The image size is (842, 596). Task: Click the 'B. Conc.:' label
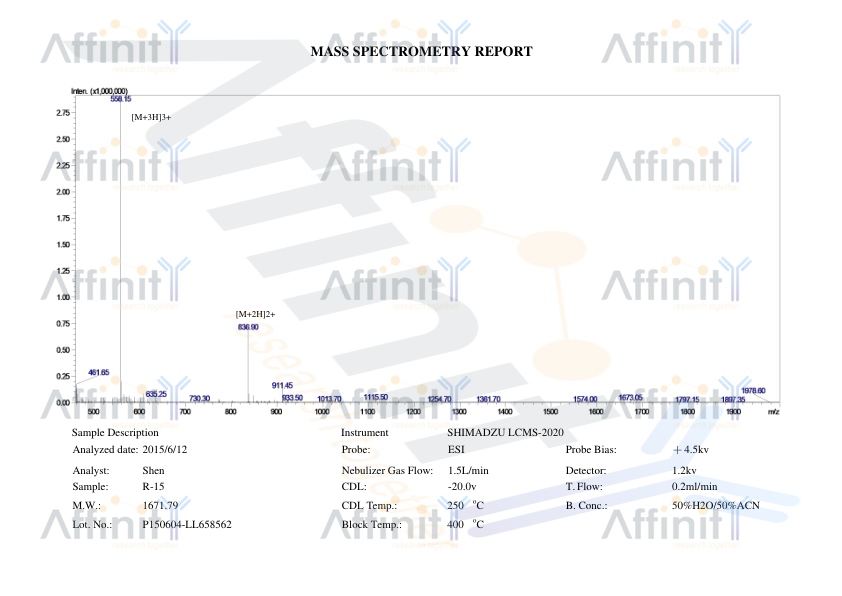pos(586,506)
